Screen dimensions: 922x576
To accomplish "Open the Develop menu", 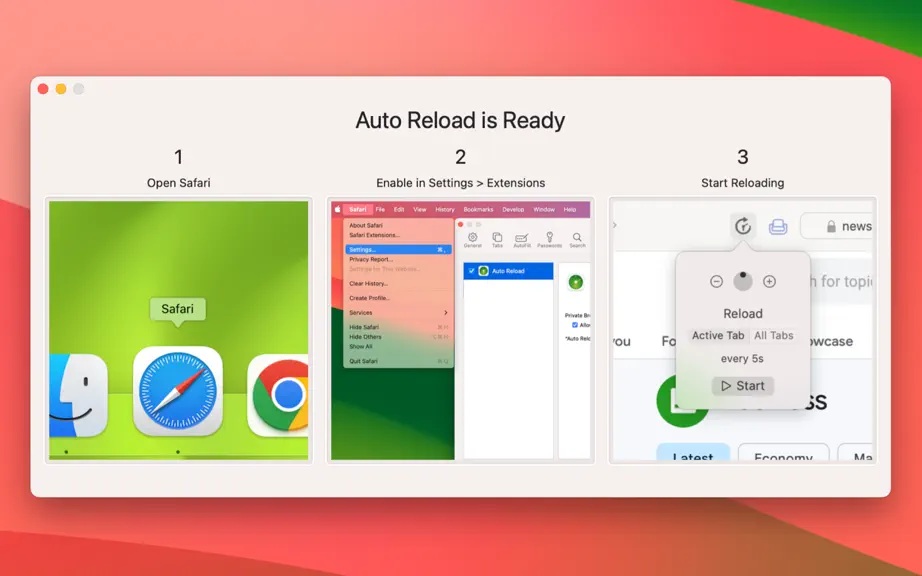I will 513,209.
